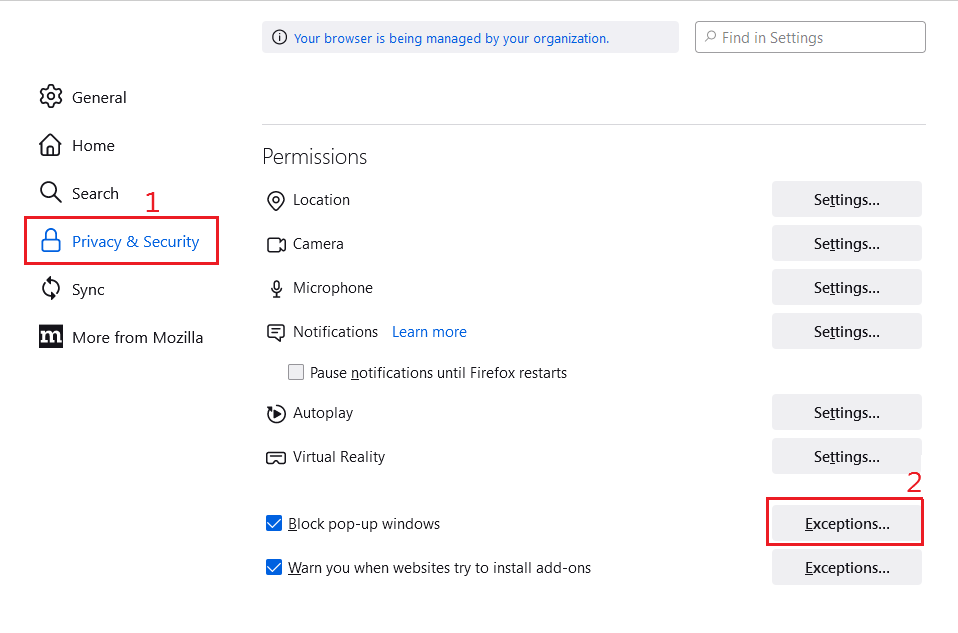Click the Location pin icon
Image resolution: width=958 pixels, height=633 pixels.
coord(276,201)
